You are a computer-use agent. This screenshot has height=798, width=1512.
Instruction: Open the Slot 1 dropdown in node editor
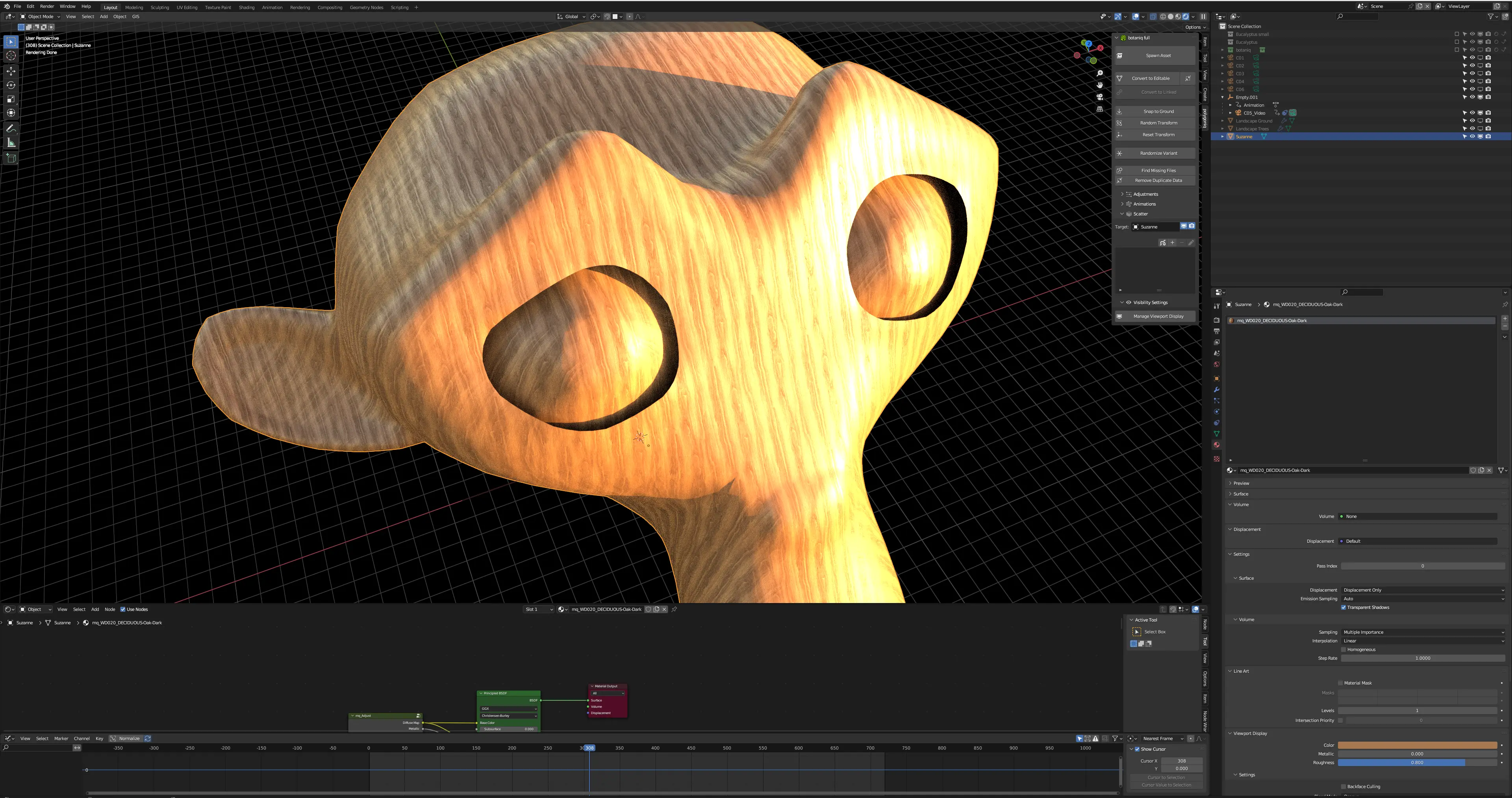538,609
